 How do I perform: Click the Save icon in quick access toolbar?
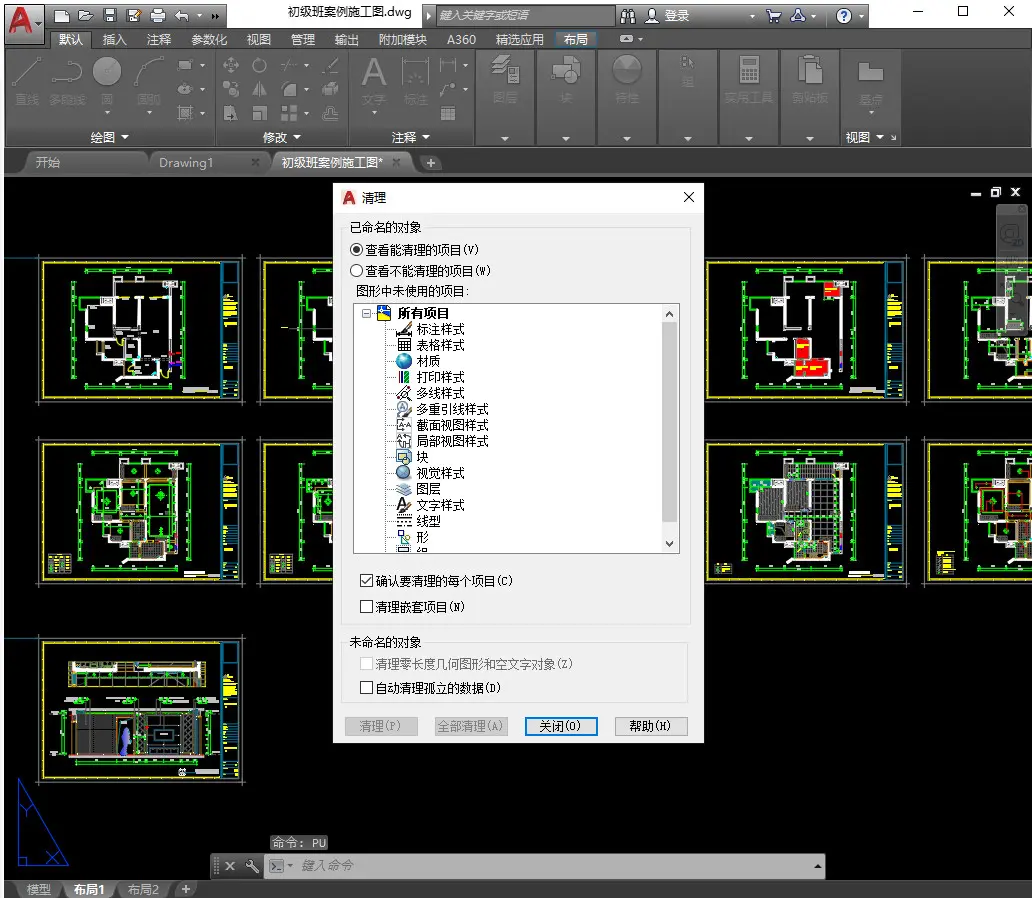tap(110, 15)
